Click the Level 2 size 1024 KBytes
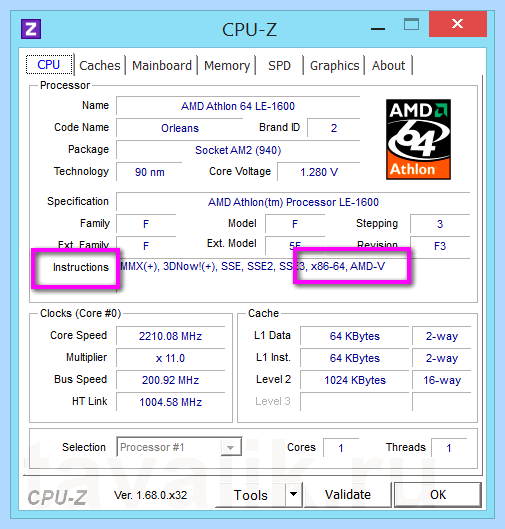 point(355,380)
